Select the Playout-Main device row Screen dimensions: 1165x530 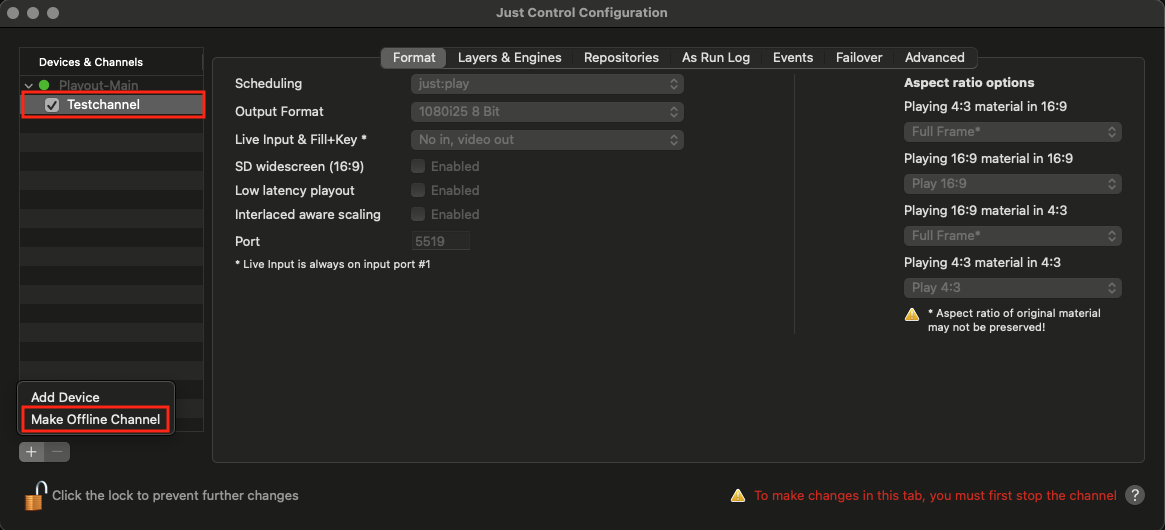click(111, 85)
